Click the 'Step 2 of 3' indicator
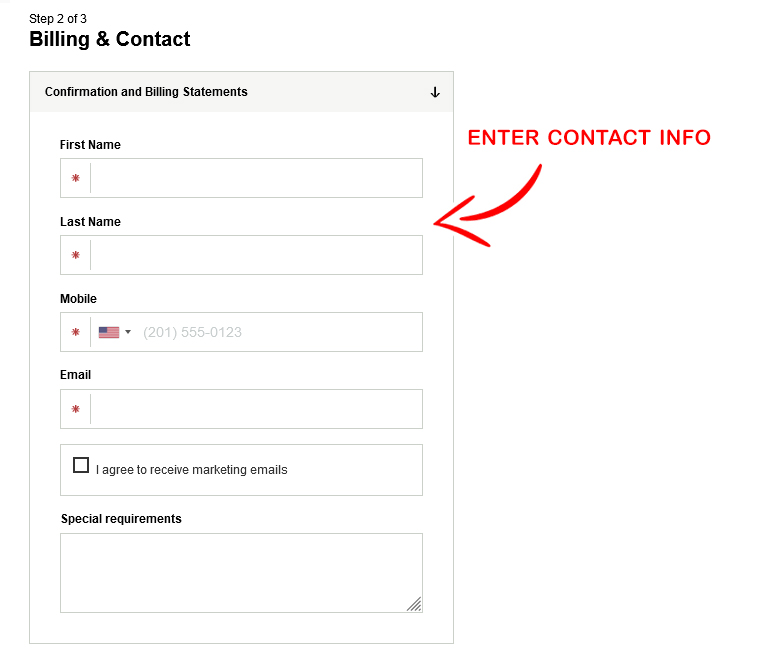 pos(58,19)
